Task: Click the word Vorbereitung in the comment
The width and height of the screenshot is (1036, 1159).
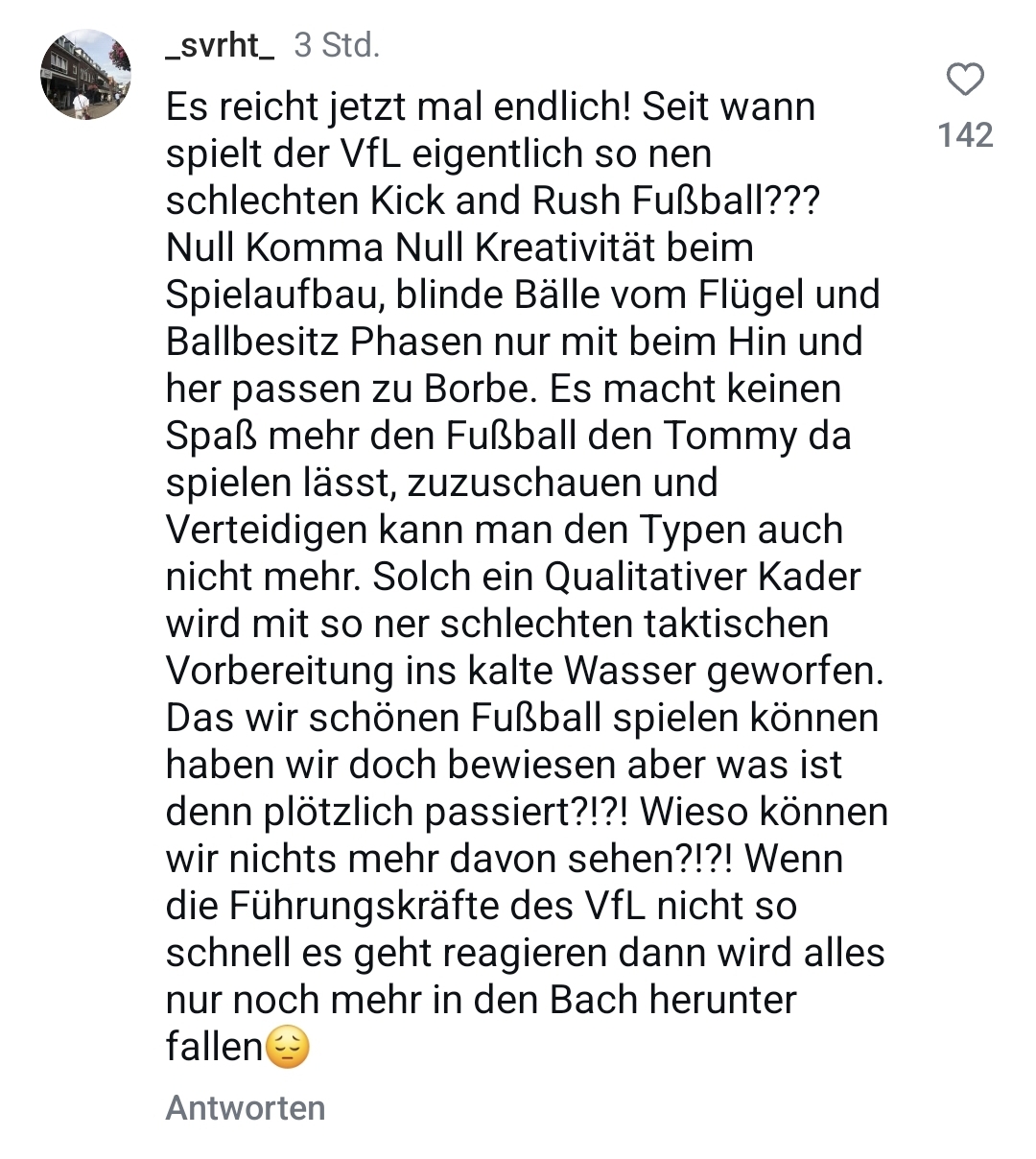Action: [279, 672]
